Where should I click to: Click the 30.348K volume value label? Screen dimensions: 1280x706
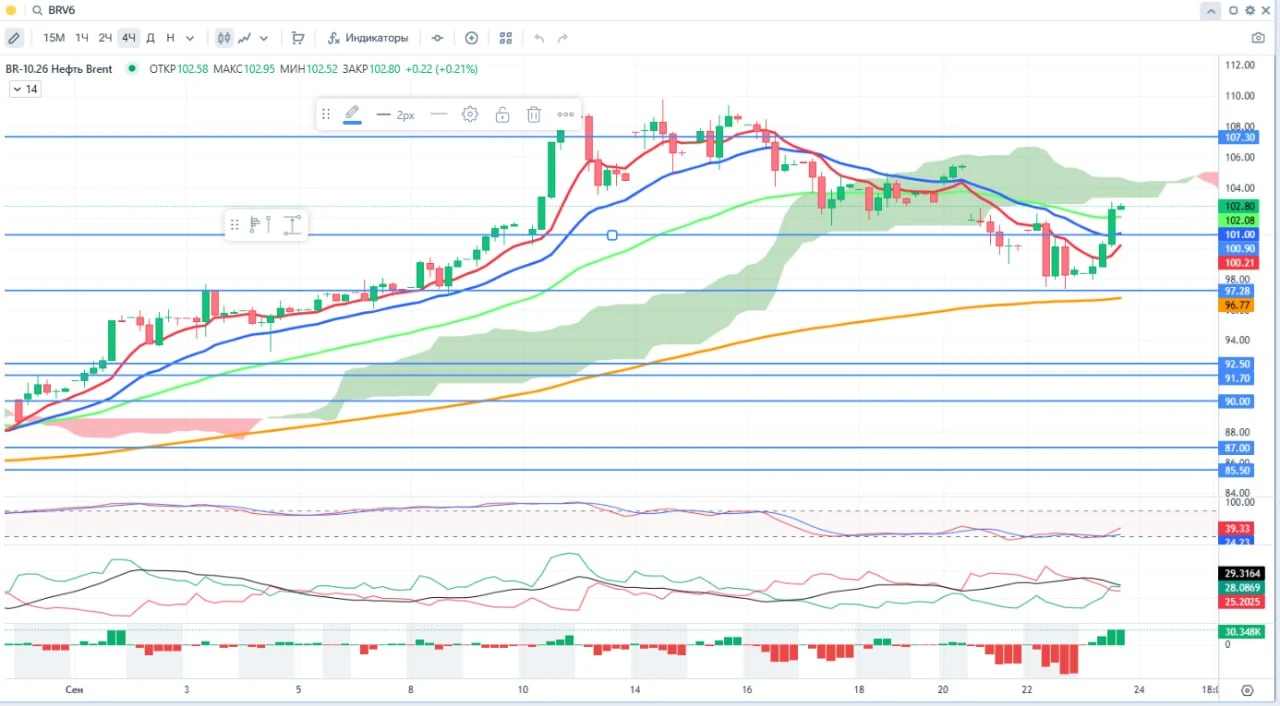pyautogui.click(x=1243, y=632)
